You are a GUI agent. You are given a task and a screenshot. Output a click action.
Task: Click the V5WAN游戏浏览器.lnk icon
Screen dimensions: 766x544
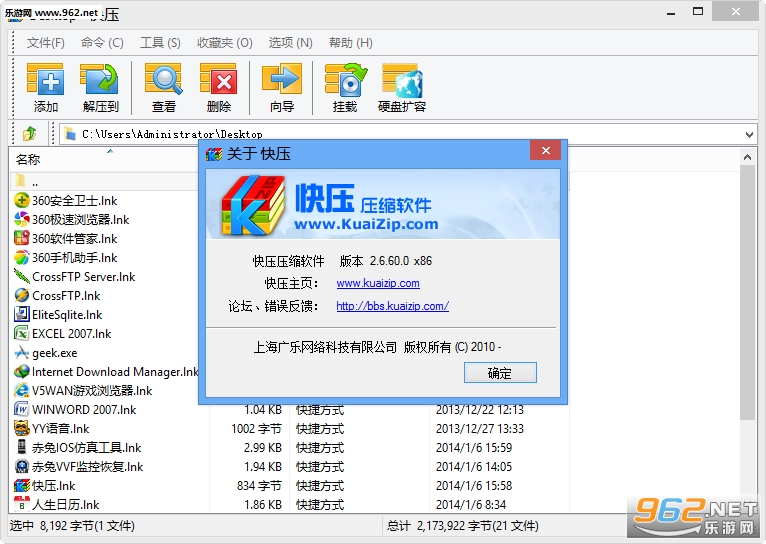(21, 391)
